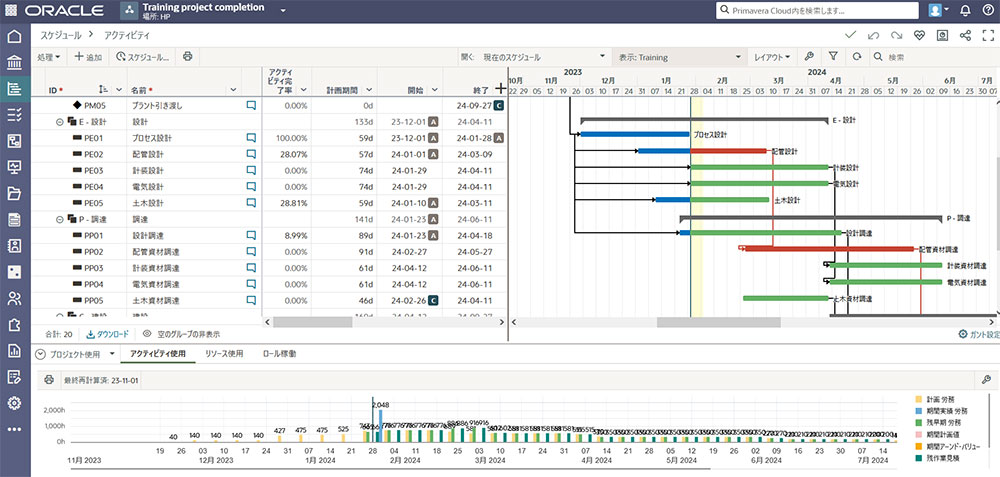Open the comment icon for PE01 row
Screen dimensions: 1000x477
pyautogui.click(x=251, y=138)
